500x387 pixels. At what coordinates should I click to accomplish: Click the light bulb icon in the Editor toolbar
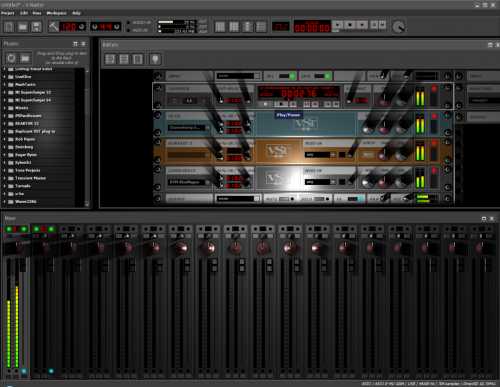(155, 59)
